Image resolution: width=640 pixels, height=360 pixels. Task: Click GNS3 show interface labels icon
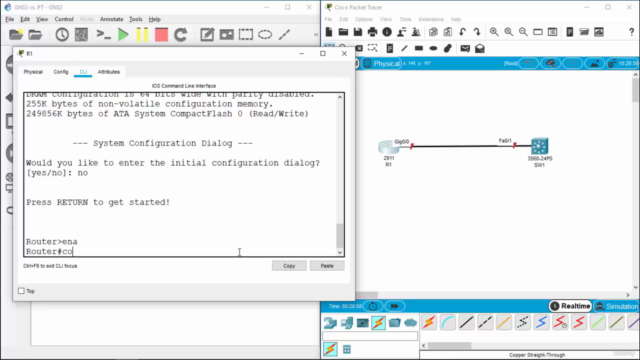pyautogui.click(x=81, y=35)
